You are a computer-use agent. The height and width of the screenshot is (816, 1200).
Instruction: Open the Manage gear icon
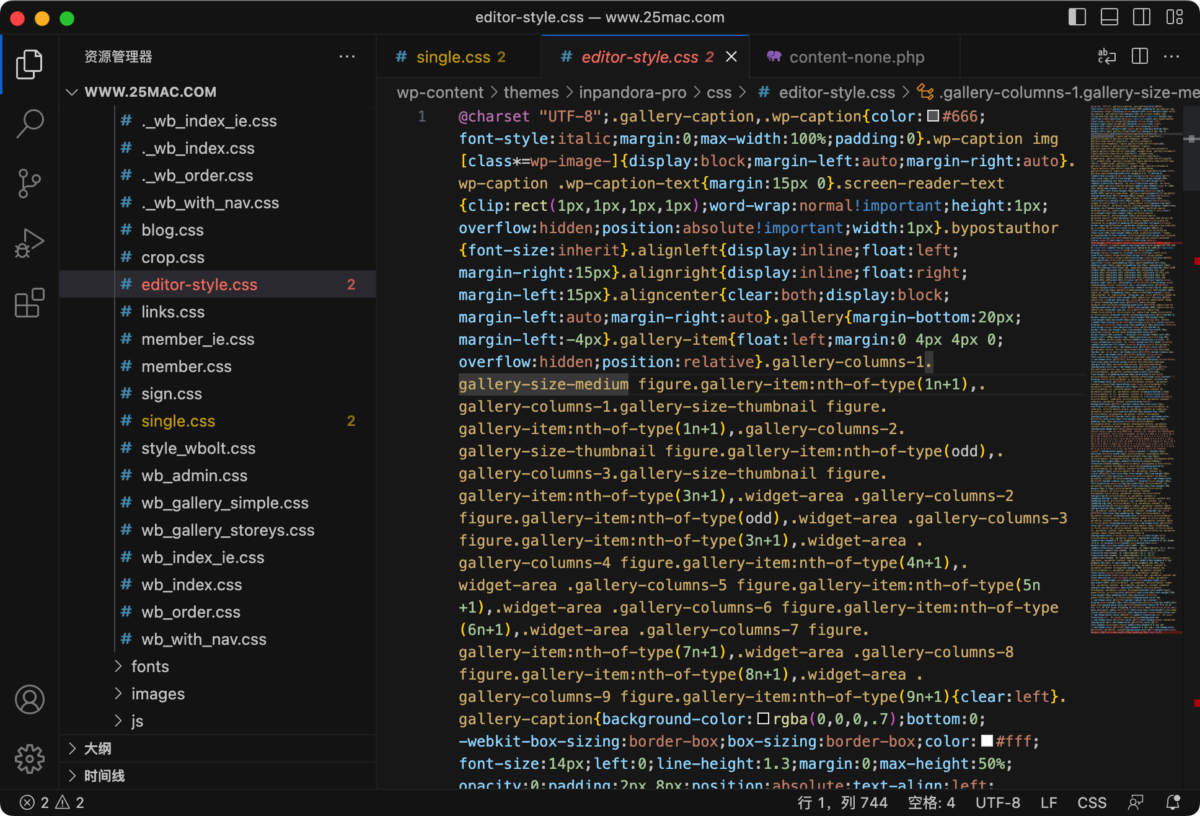pyautogui.click(x=29, y=758)
